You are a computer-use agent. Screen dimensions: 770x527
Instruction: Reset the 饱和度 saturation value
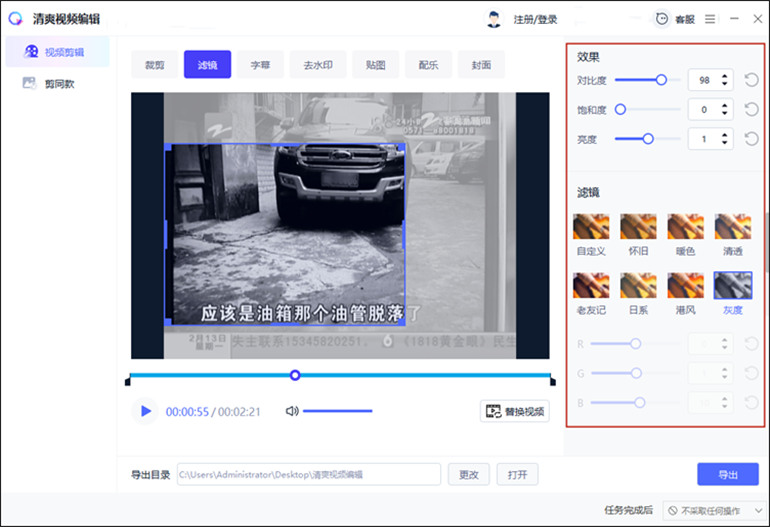751,109
